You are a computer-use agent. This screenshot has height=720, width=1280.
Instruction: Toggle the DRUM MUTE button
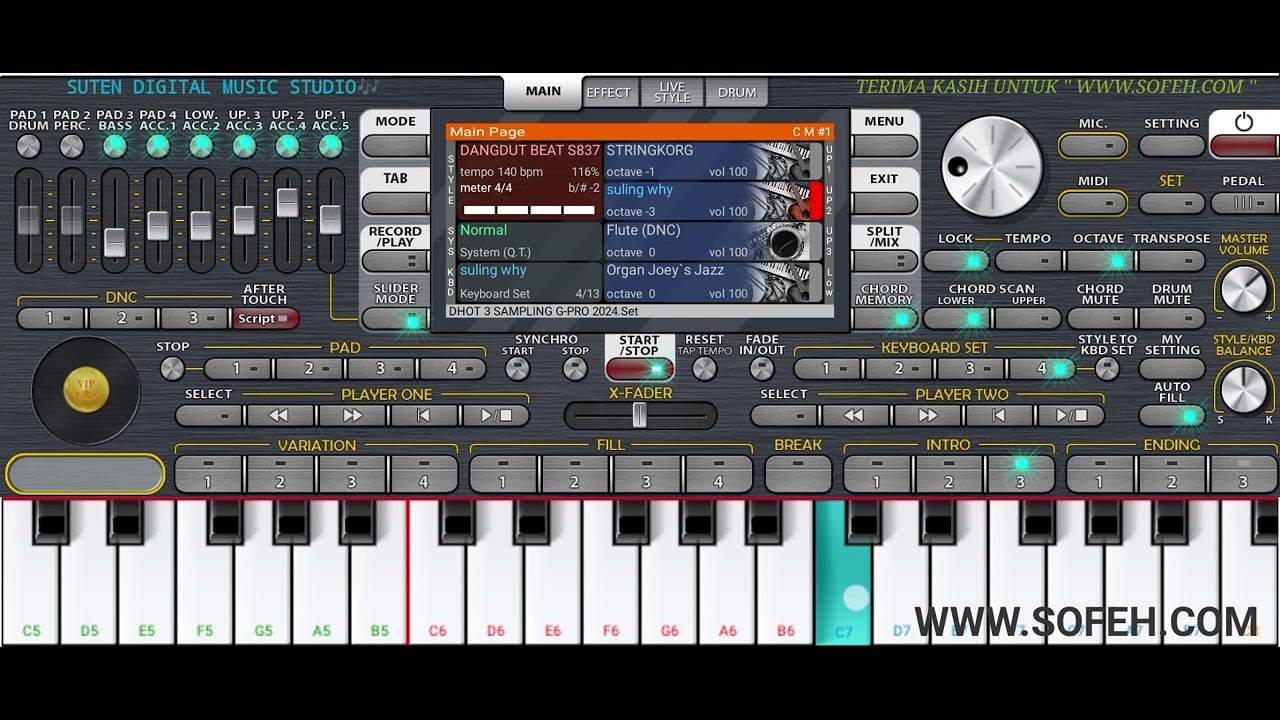point(1172,319)
